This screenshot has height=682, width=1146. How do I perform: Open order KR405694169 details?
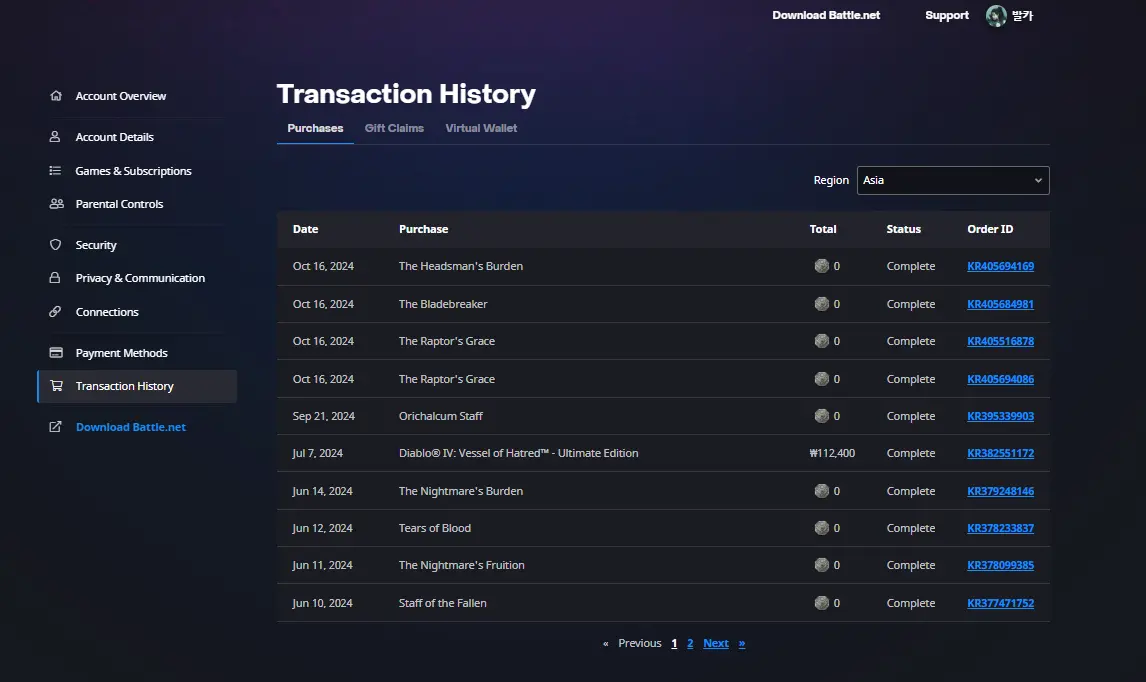(x=1000, y=266)
